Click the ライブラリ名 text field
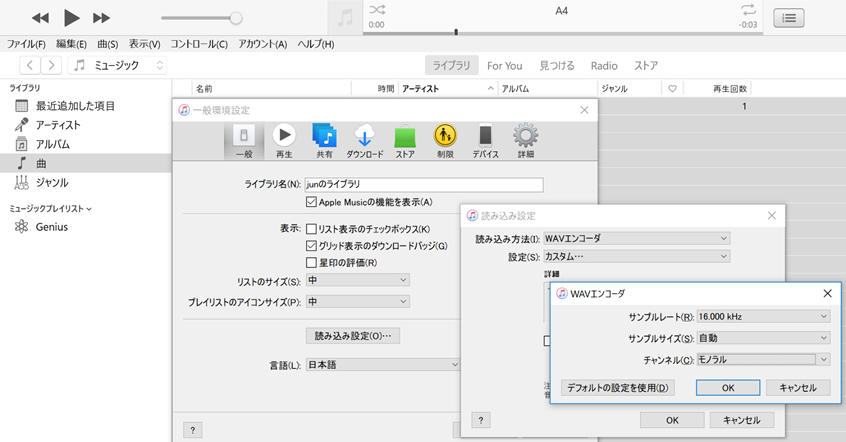The width and height of the screenshot is (846, 442). [x=424, y=185]
